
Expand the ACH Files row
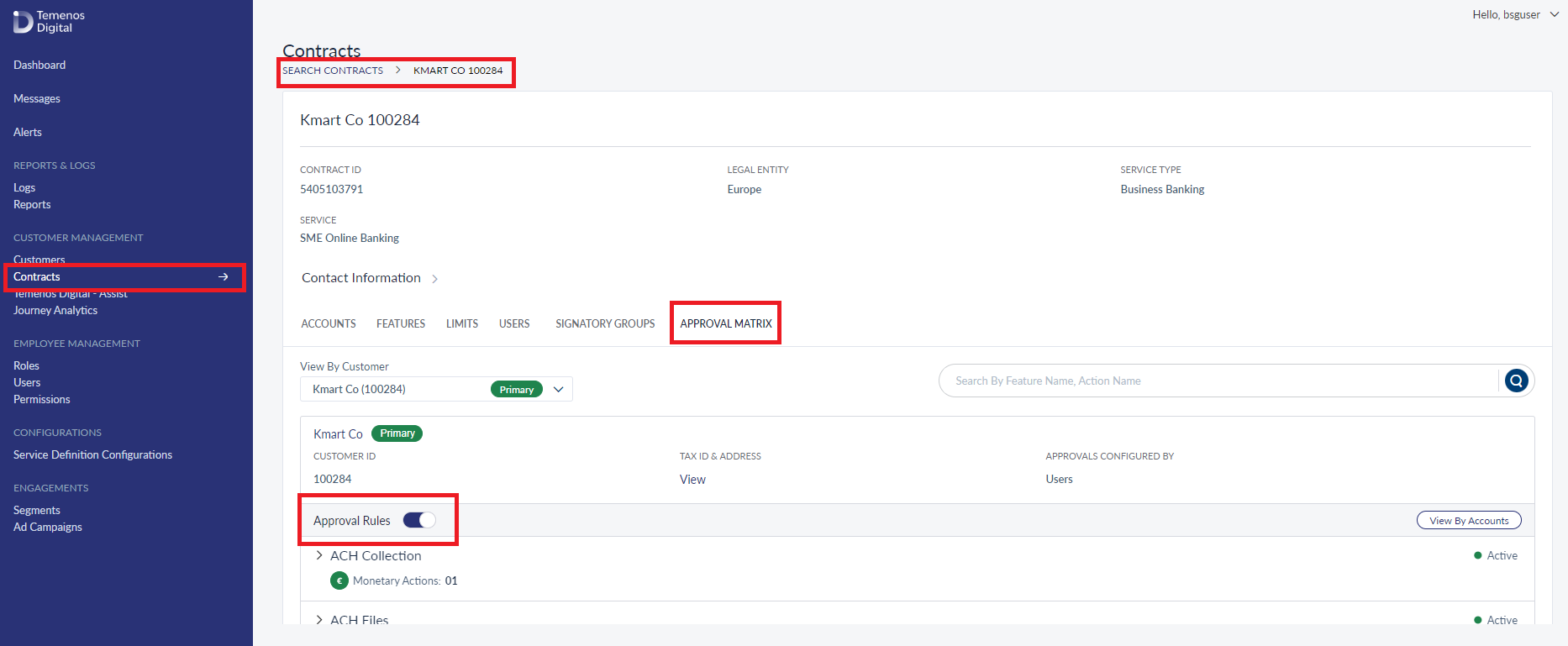click(319, 620)
